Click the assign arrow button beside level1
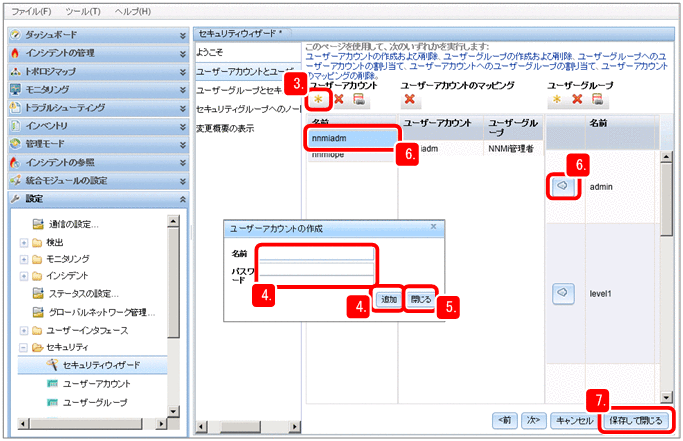The image size is (683, 441). click(x=563, y=293)
